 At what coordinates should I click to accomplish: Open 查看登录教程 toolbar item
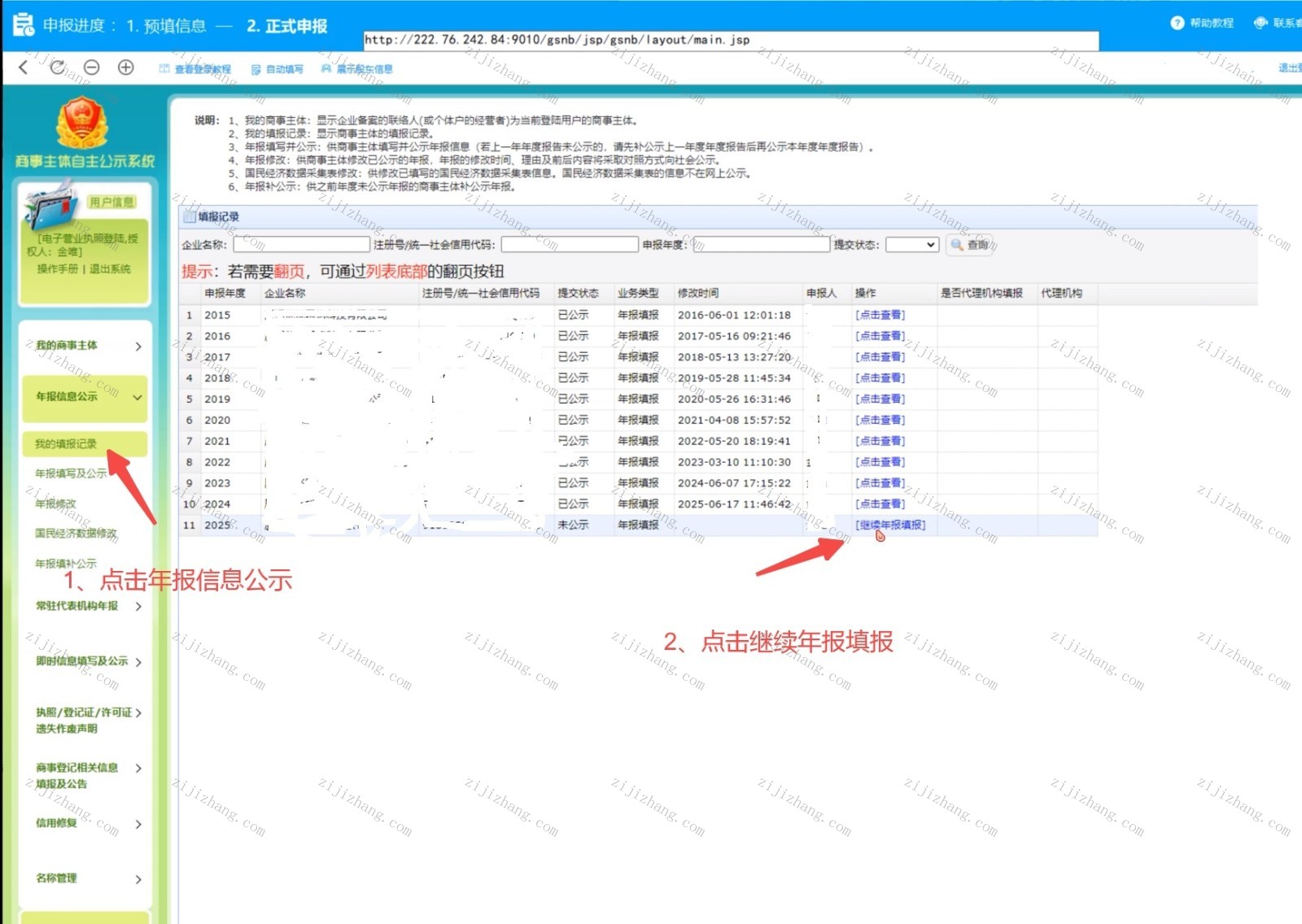(195, 69)
